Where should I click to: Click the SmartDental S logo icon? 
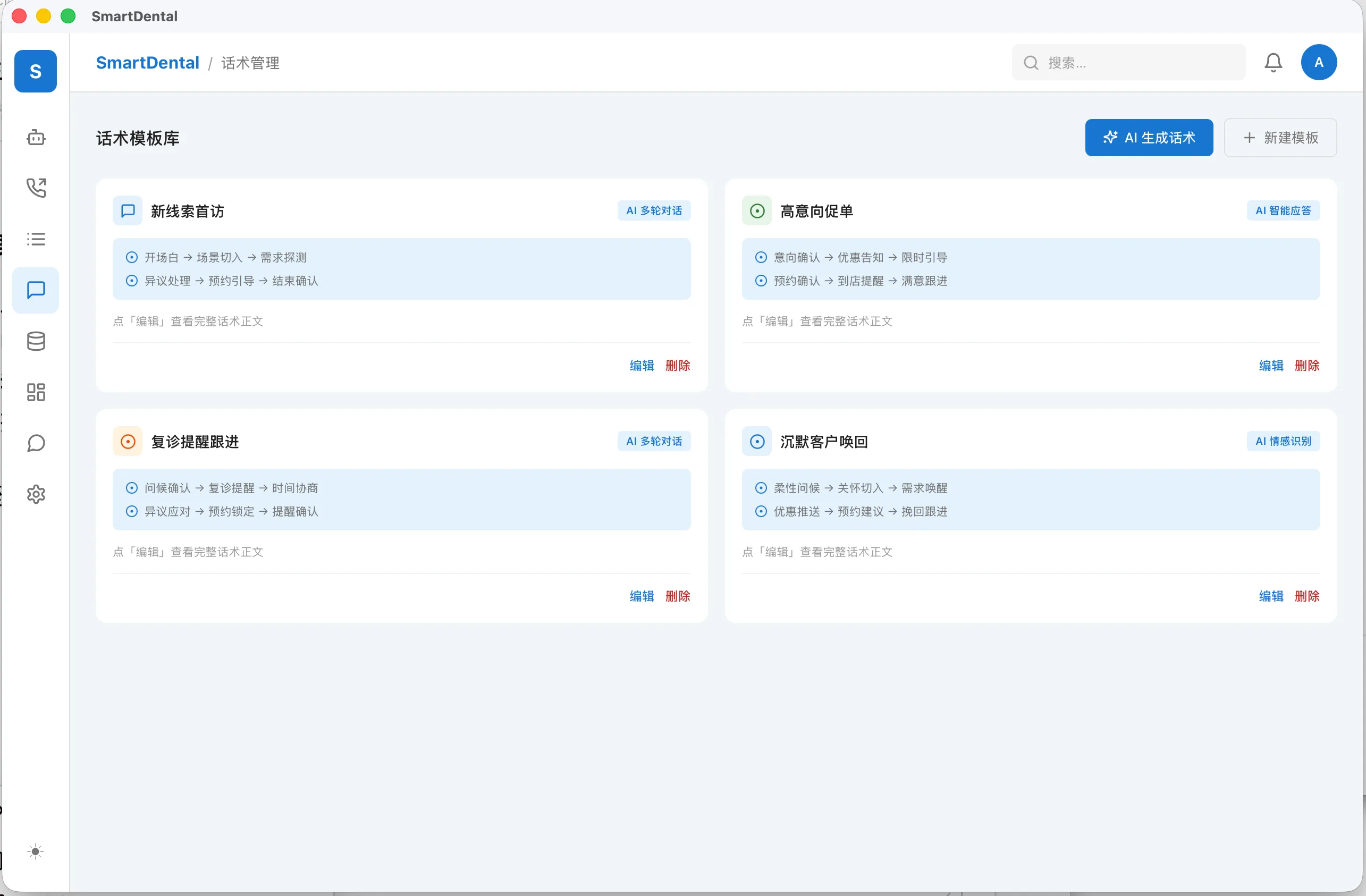tap(36, 71)
